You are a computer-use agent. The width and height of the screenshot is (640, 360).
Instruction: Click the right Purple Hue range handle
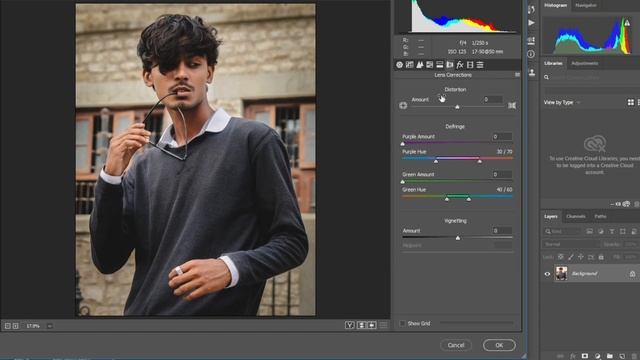(x=480, y=161)
